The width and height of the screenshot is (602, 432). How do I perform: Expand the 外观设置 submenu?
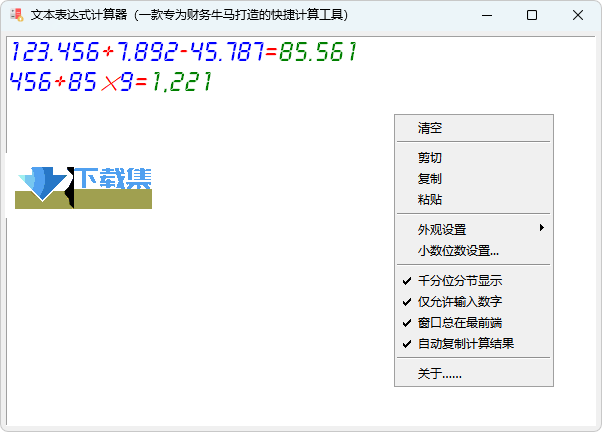coord(442,229)
